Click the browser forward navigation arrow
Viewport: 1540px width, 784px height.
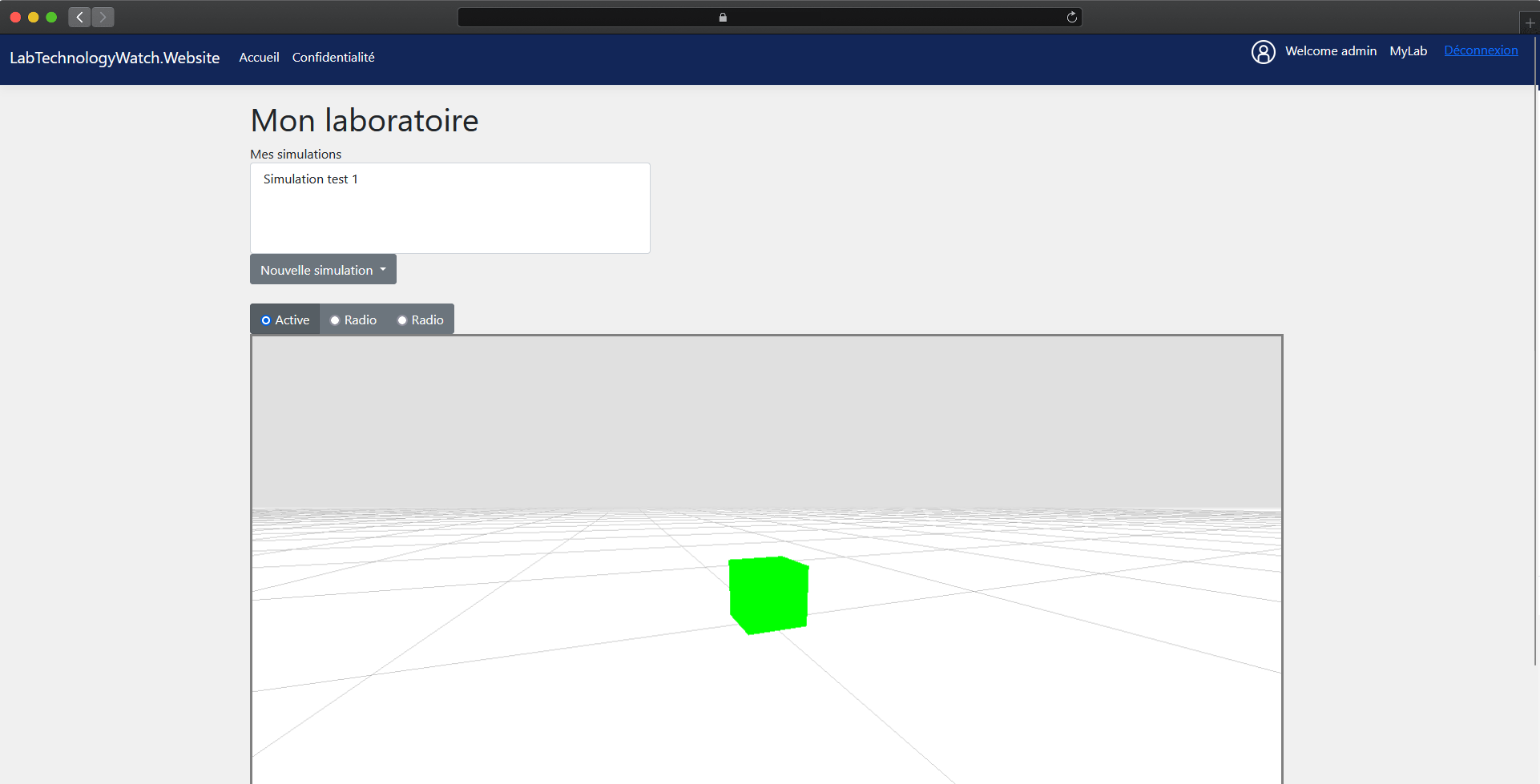(x=103, y=17)
